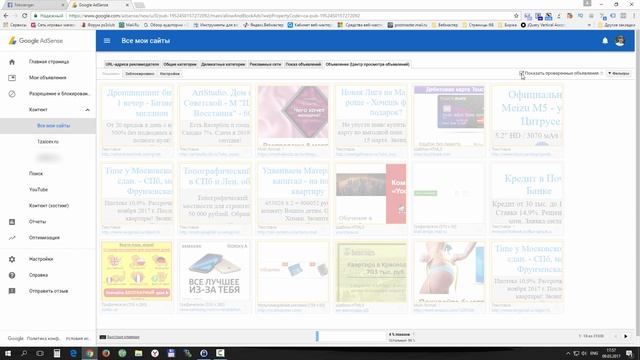640x360 pixels.
Task: Click the home icon beside Главная страница
Action: 12,62
